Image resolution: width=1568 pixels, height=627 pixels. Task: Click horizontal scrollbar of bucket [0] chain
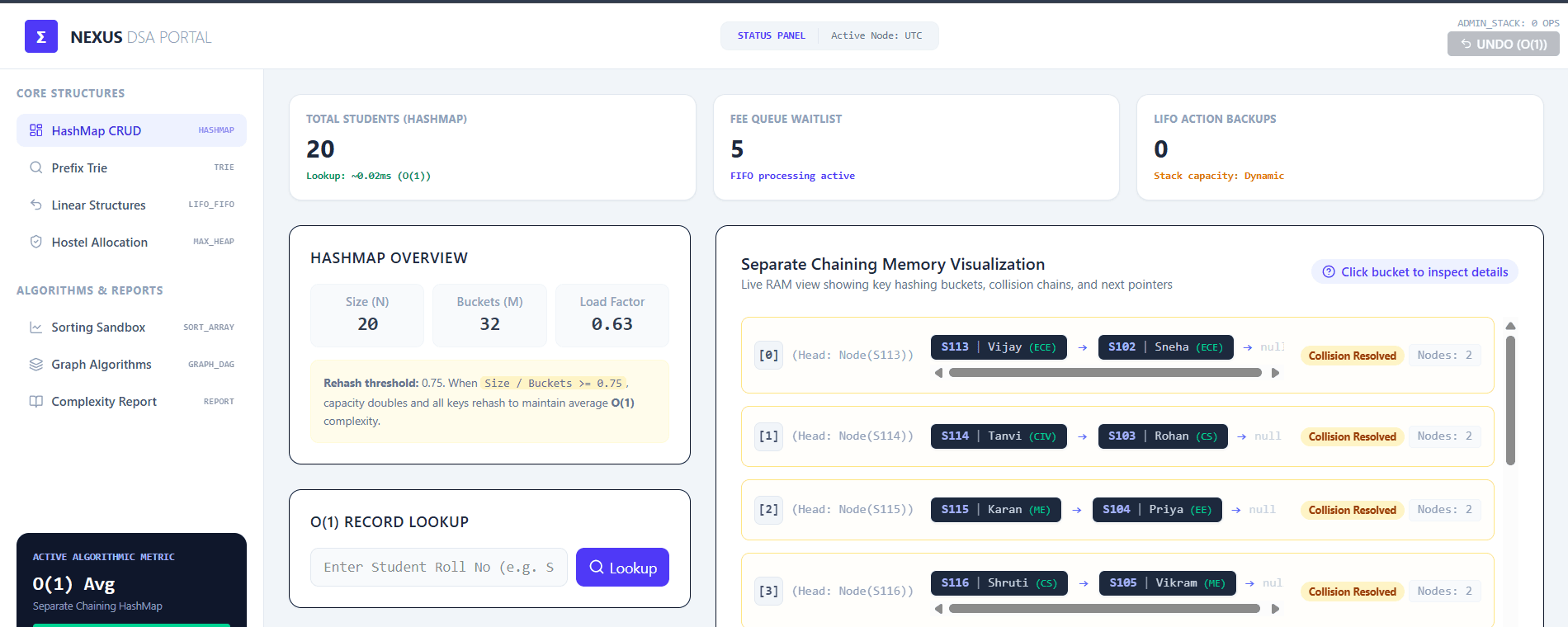[1105, 373]
